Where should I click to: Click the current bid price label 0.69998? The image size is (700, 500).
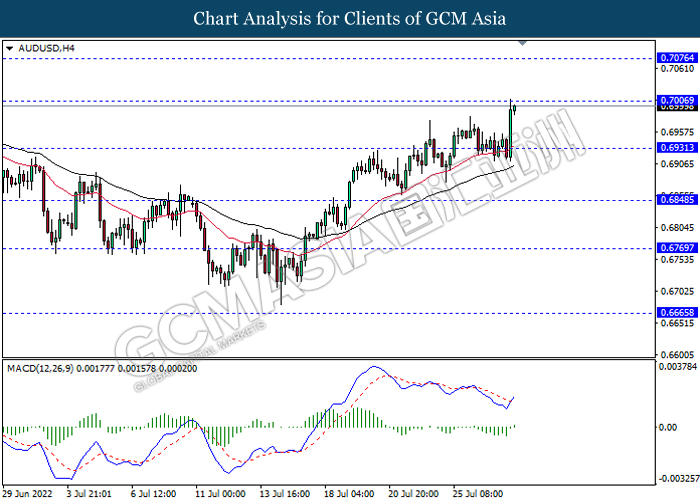tap(677, 108)
